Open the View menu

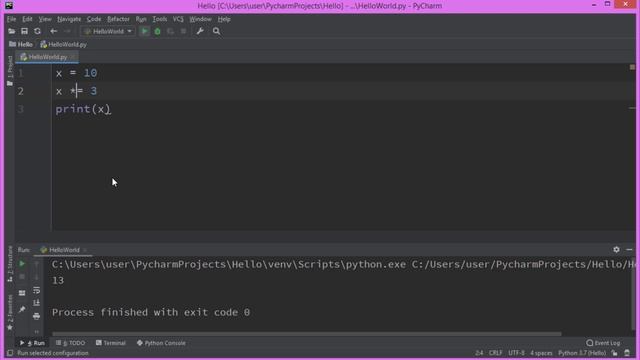(x=45, y=19)
